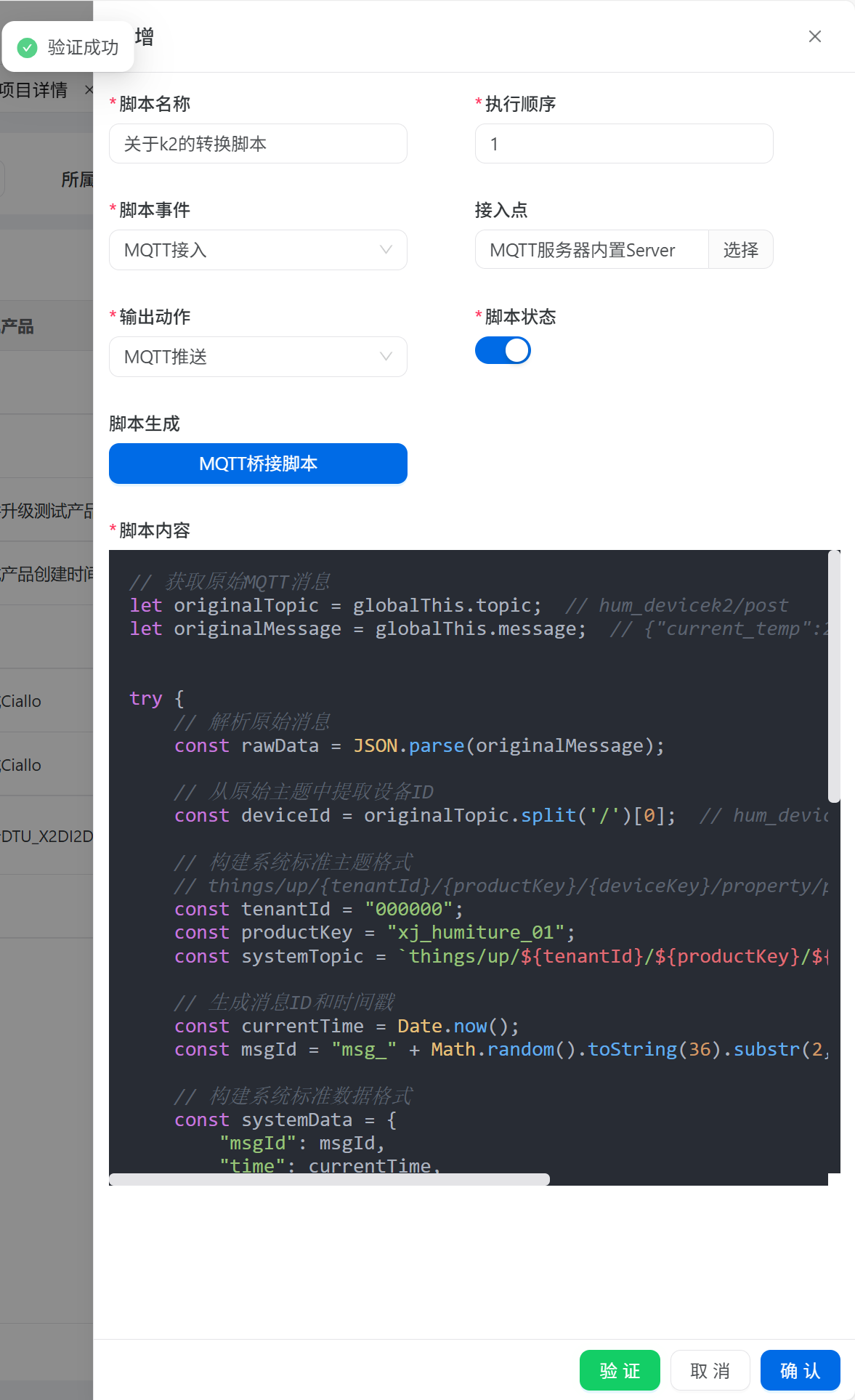Click the 接入点 server text field
The image size is (855, 1400).
click(x=591, y=250)
